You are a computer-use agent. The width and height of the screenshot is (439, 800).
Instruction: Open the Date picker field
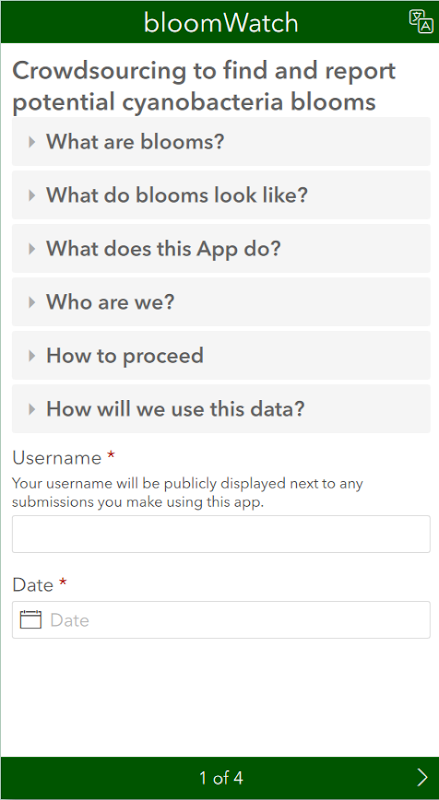coord(221,620)
